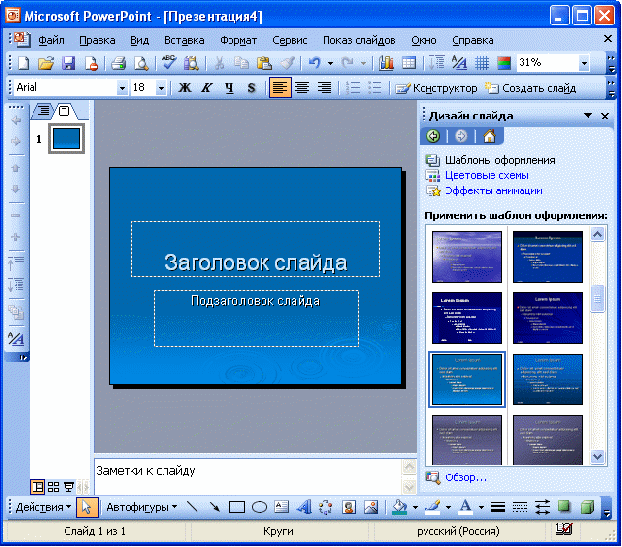The image size is (622, 547).
Task: Click the color/grayscale swatch icon
Action: (x=504, y=63)
